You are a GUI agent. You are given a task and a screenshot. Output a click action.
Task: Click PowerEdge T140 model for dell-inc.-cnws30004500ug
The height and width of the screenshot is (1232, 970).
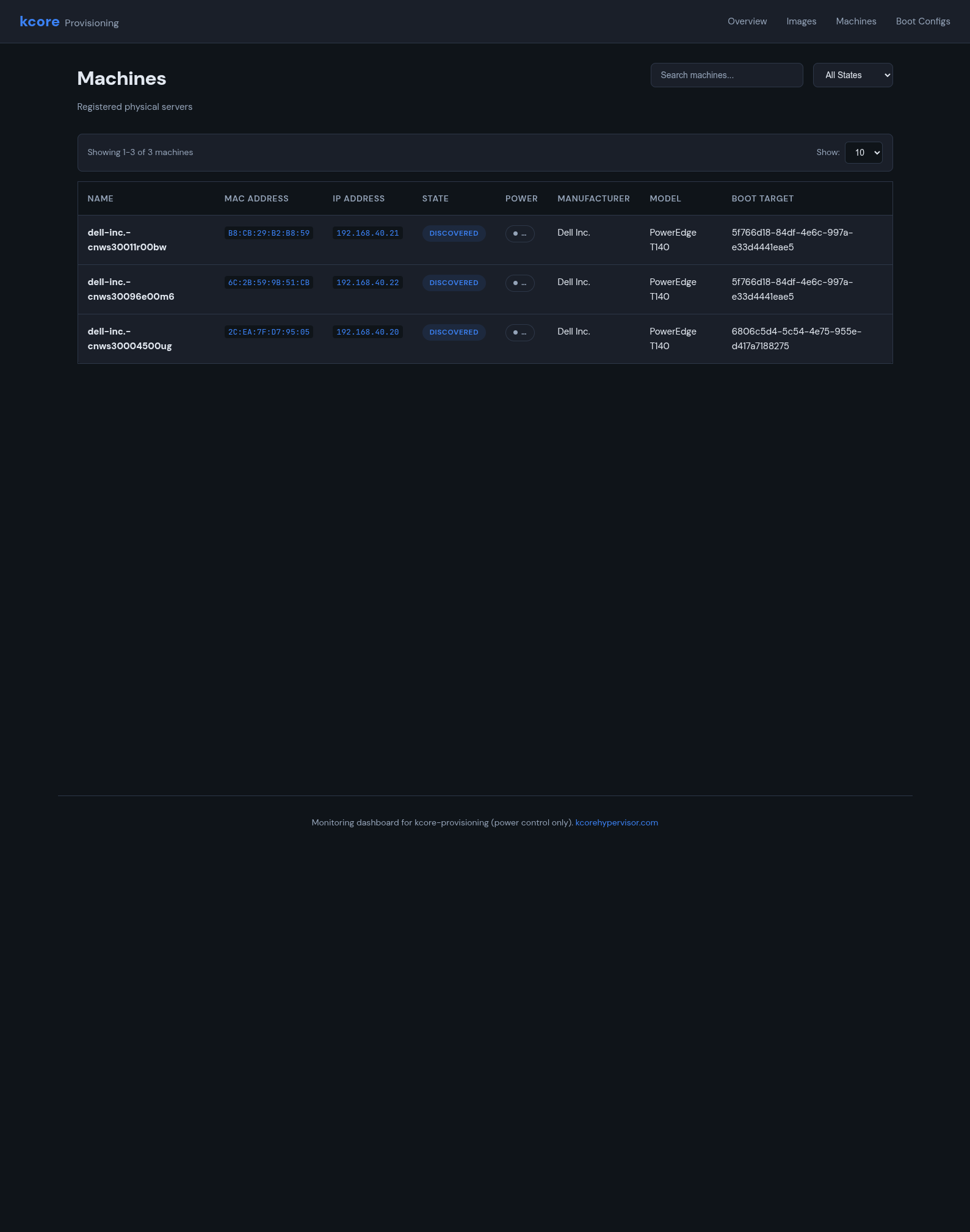pos(673,339)
